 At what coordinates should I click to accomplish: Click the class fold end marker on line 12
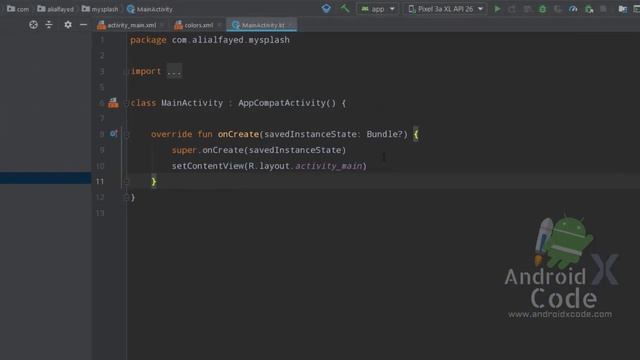[126, 198]
